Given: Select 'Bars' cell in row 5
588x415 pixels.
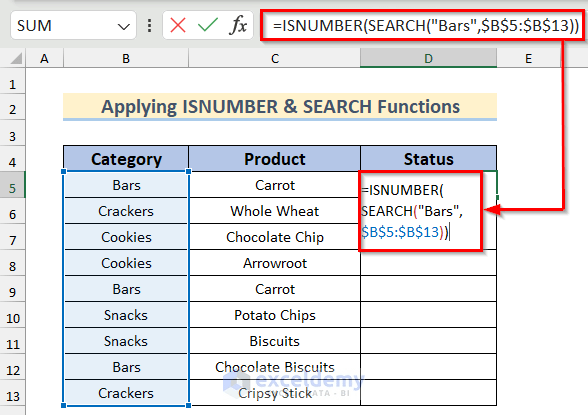Looking at the screenshot, I should point(126,185).
